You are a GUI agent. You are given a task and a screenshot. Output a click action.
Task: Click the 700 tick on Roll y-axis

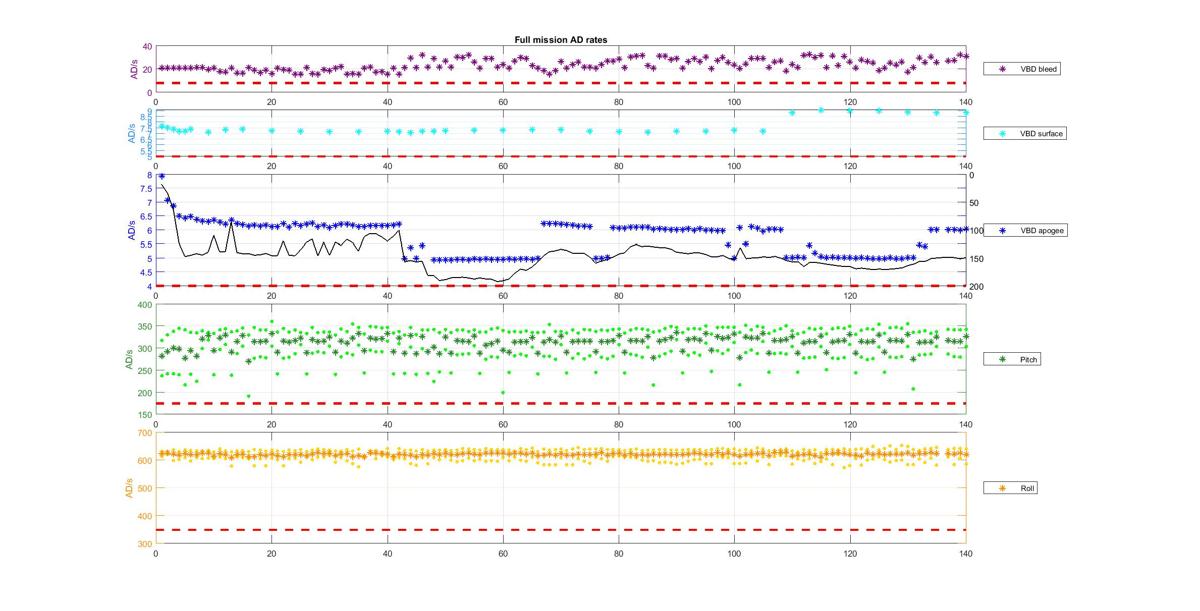145,433
